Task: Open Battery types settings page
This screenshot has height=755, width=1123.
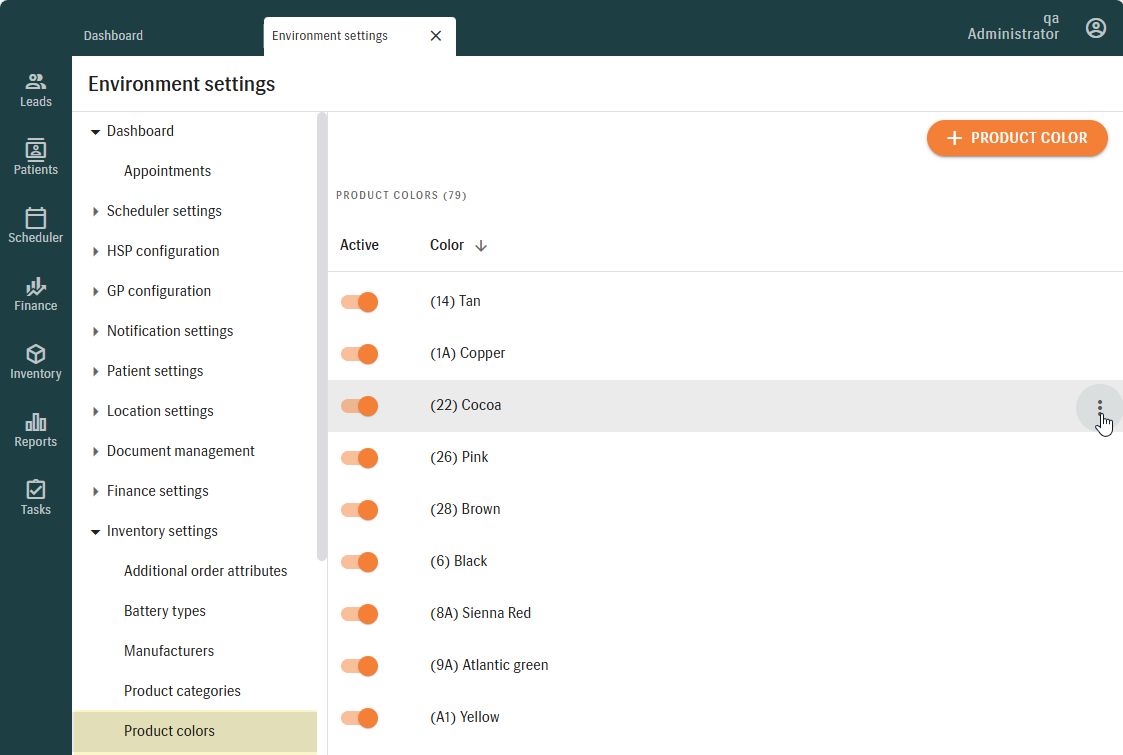Action: click(x=164, y=611)
